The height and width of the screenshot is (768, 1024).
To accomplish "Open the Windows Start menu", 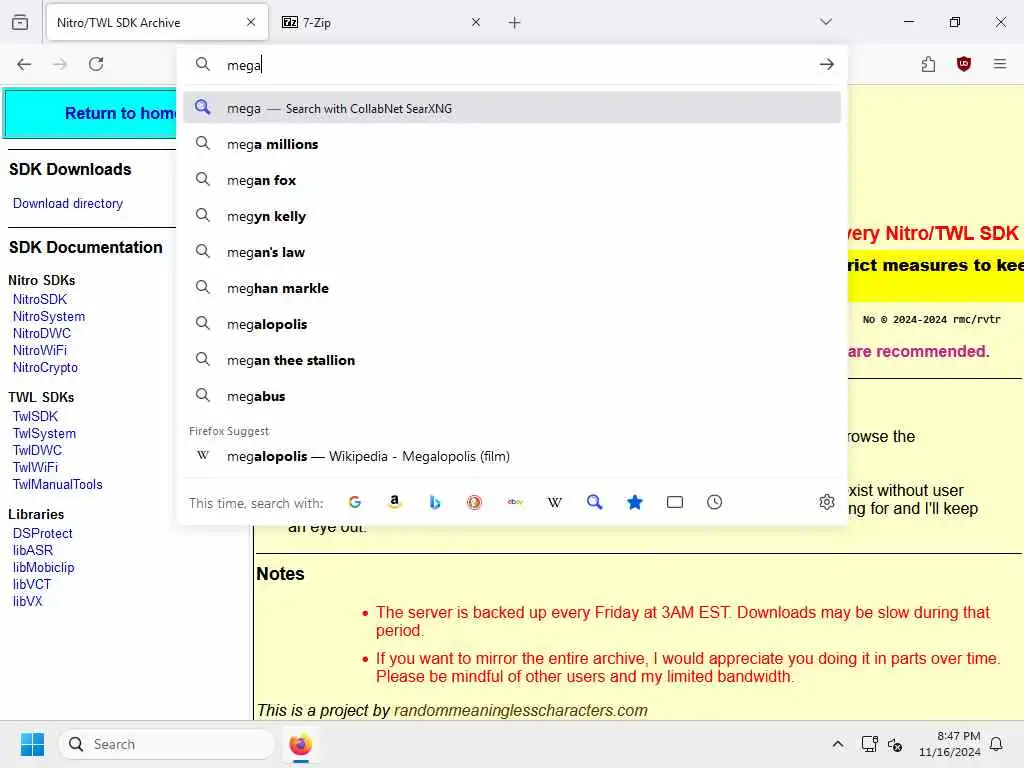I will coord(32,744).
